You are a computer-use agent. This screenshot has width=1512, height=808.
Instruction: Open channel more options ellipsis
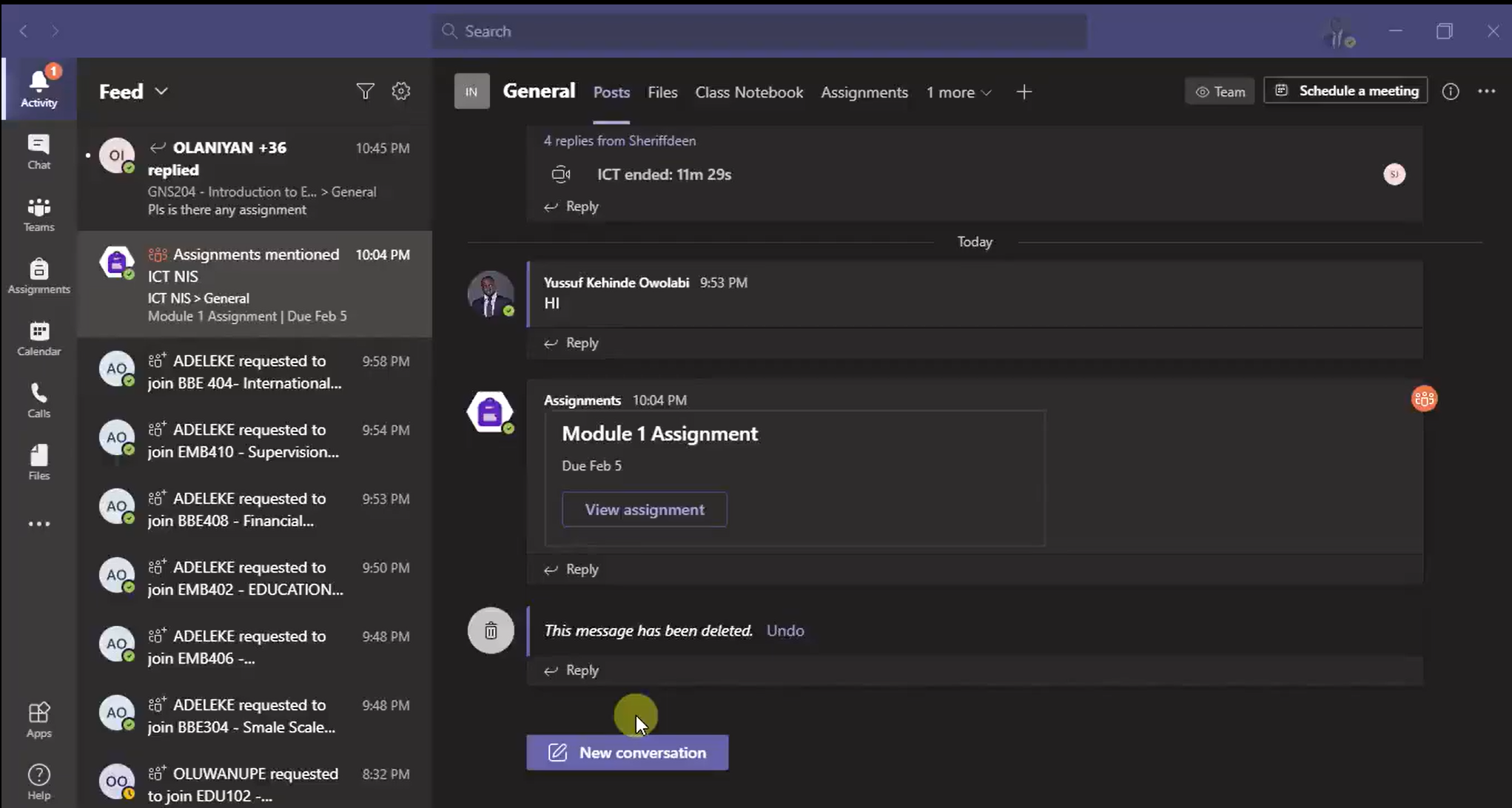pyautogui.click(x=1486, y=91)
